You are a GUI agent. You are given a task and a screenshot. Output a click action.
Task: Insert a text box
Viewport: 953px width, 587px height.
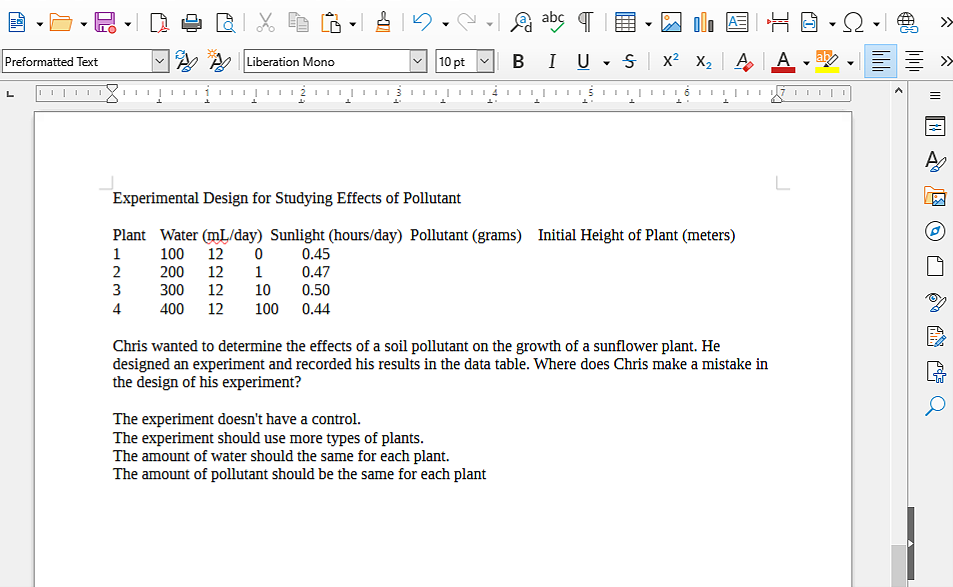coord(737,23)
